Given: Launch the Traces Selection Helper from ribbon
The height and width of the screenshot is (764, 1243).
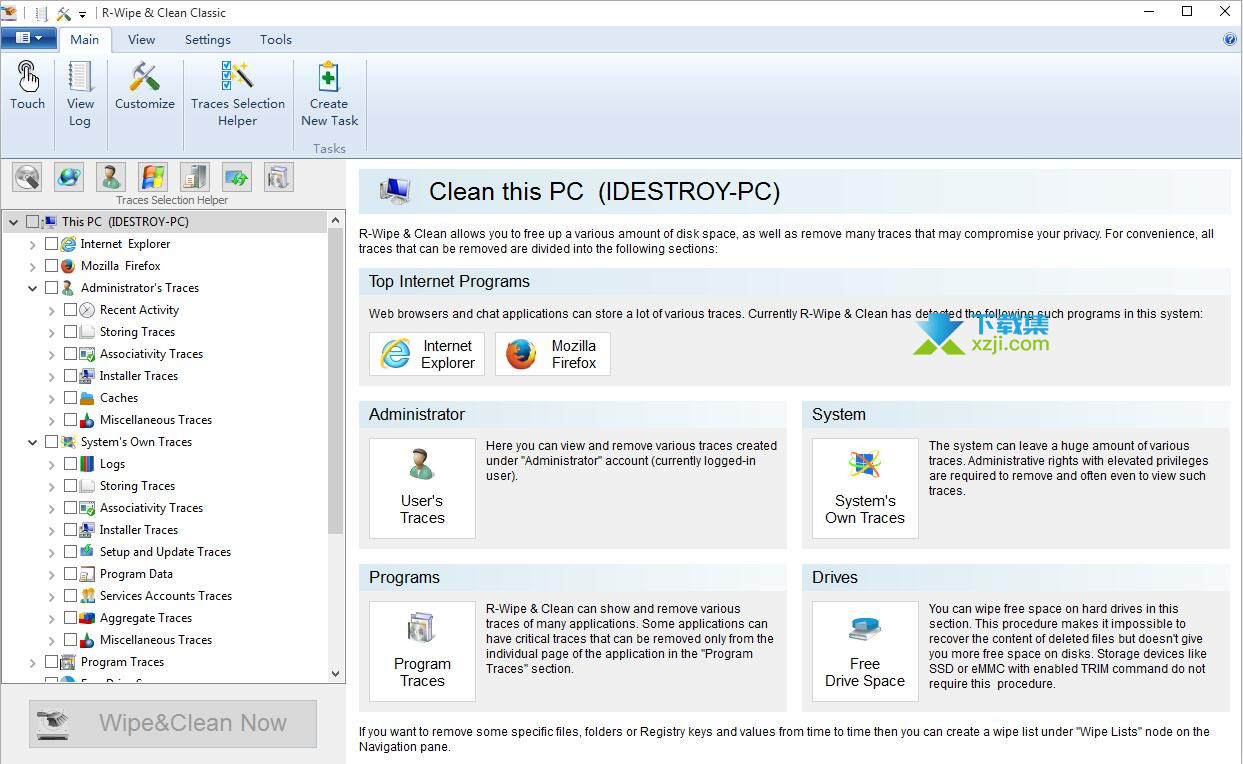Looking at the screenshot, I should coord(238,94).
